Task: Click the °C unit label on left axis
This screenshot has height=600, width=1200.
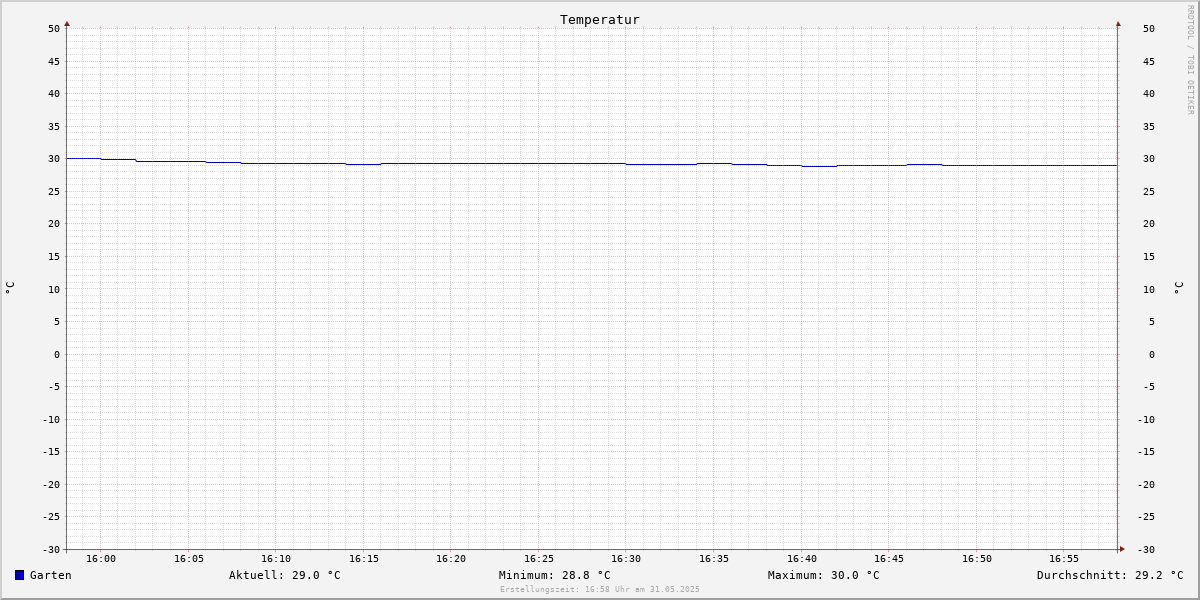Action: coord(10,288)
